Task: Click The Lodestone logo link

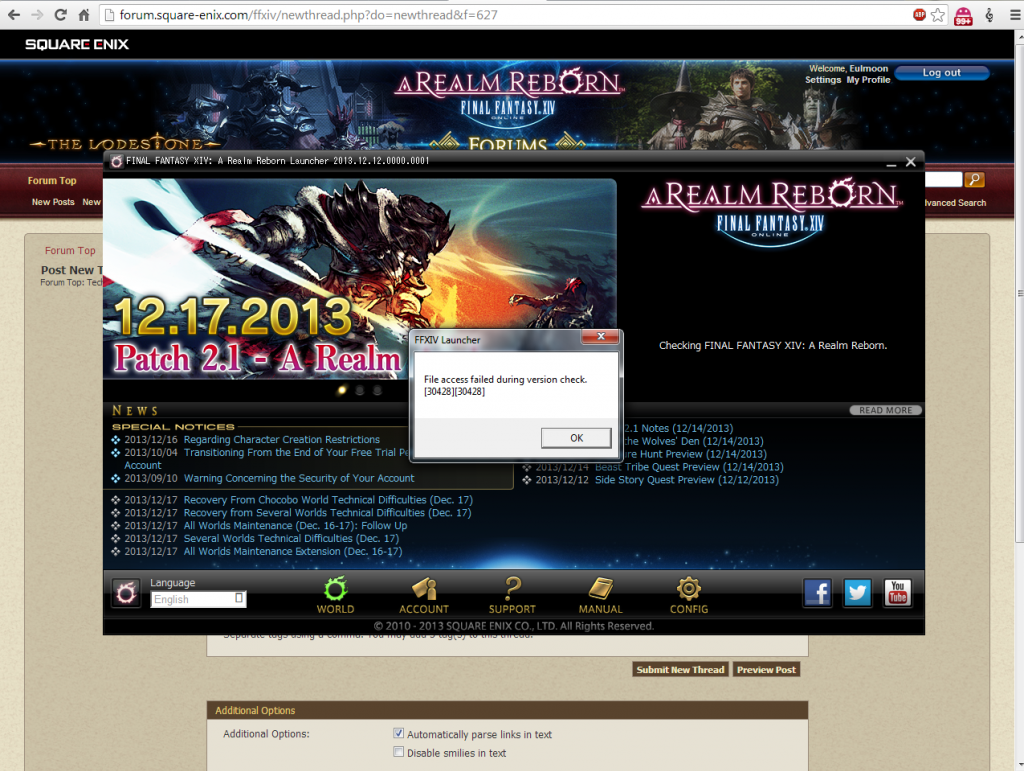Action: click(124, 143)
